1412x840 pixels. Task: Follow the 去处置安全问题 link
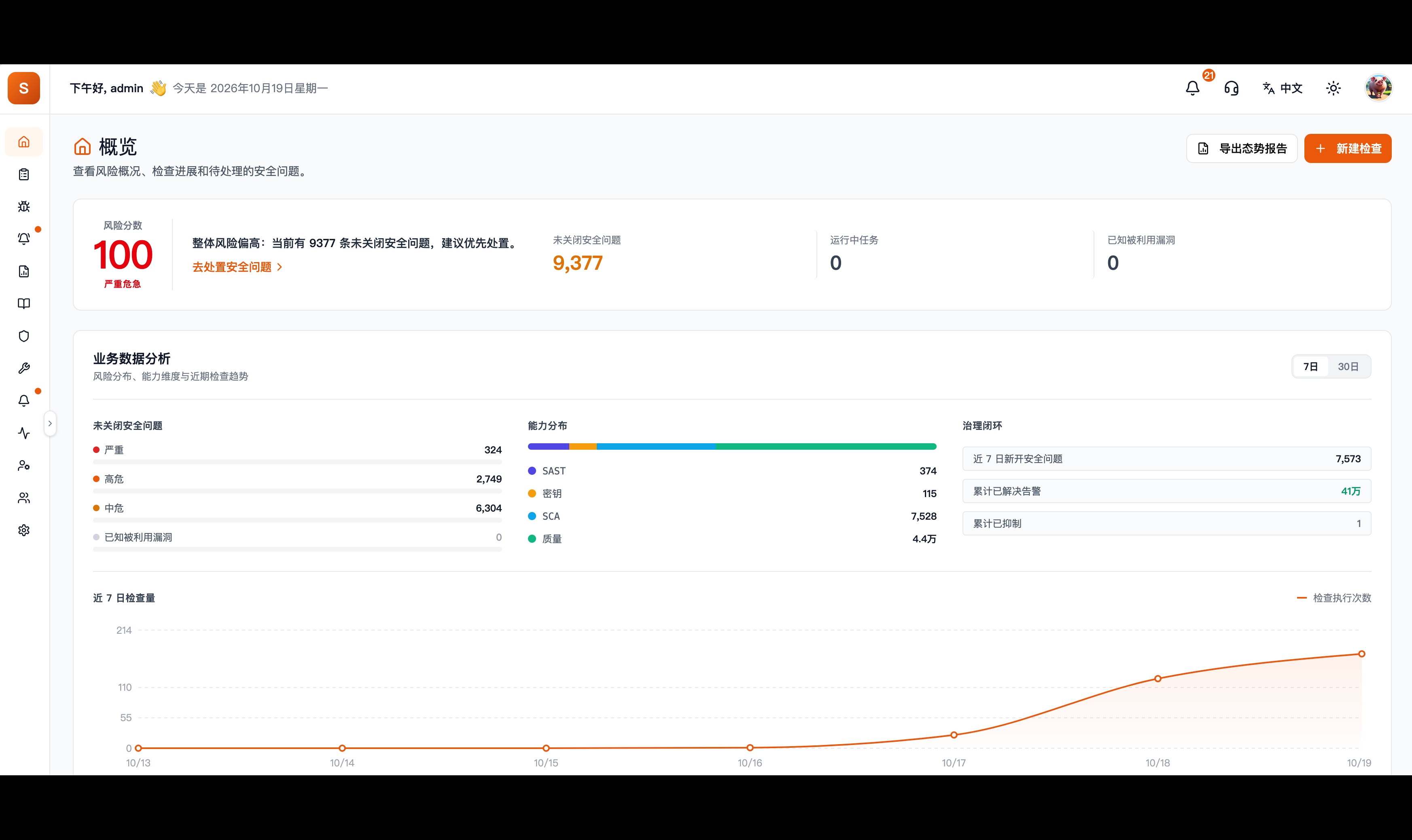tap(237, 267)
